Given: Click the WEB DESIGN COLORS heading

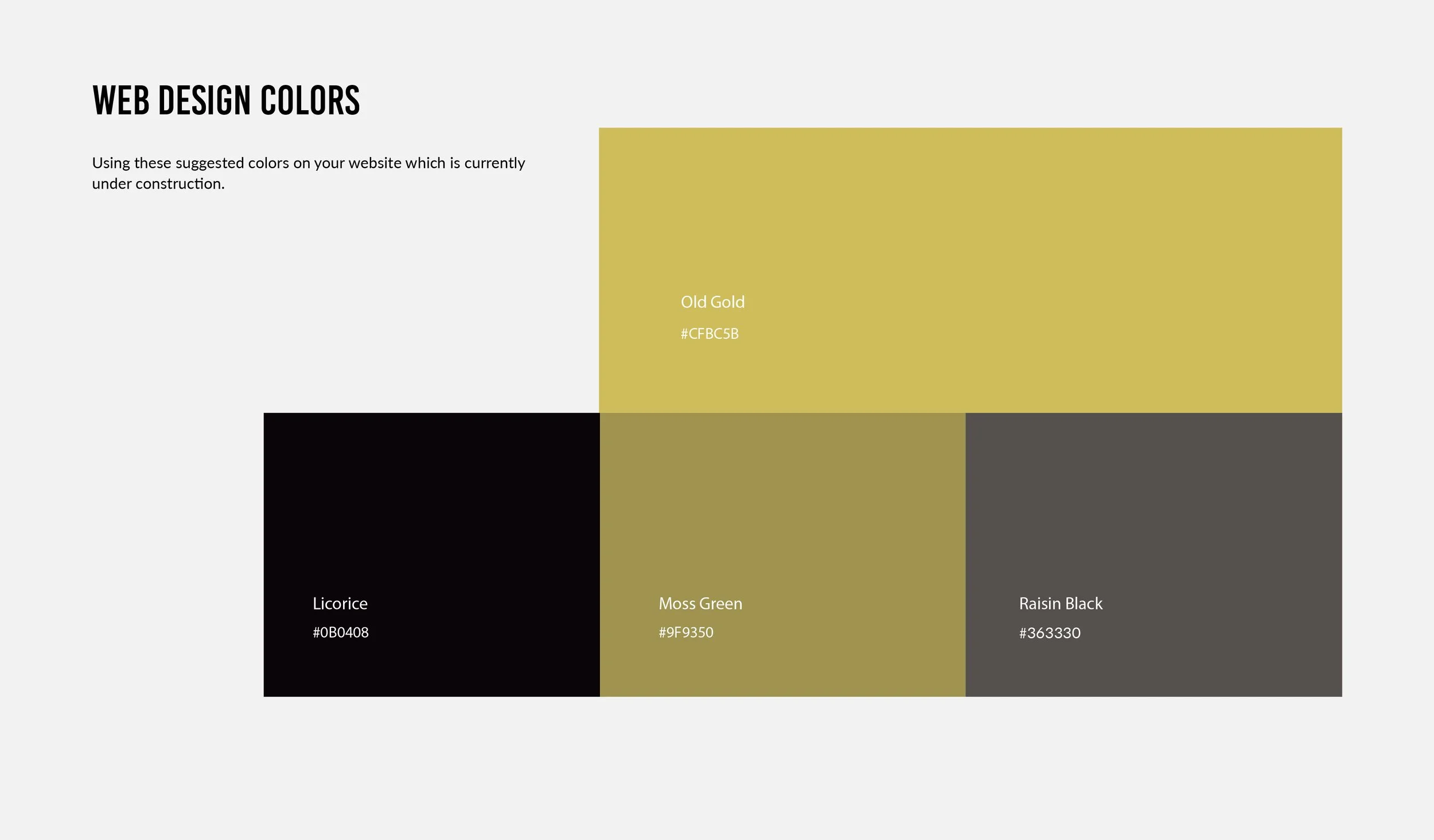Looking at the screenshot, I should tap(226, 100).
